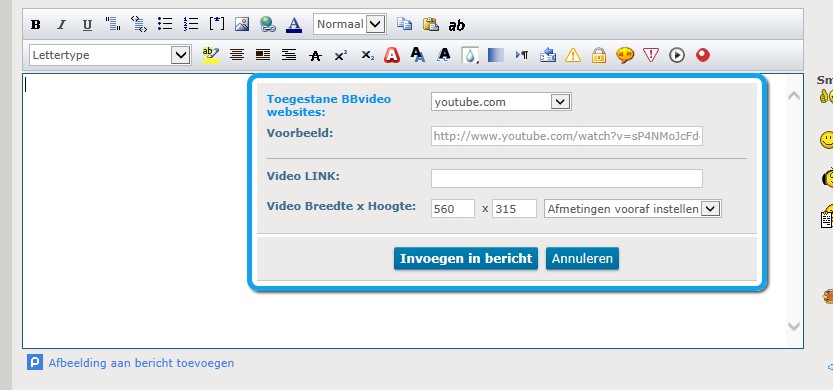Click the Annuleren button
The image size is (833, 390).
click(x=582, y=259)
